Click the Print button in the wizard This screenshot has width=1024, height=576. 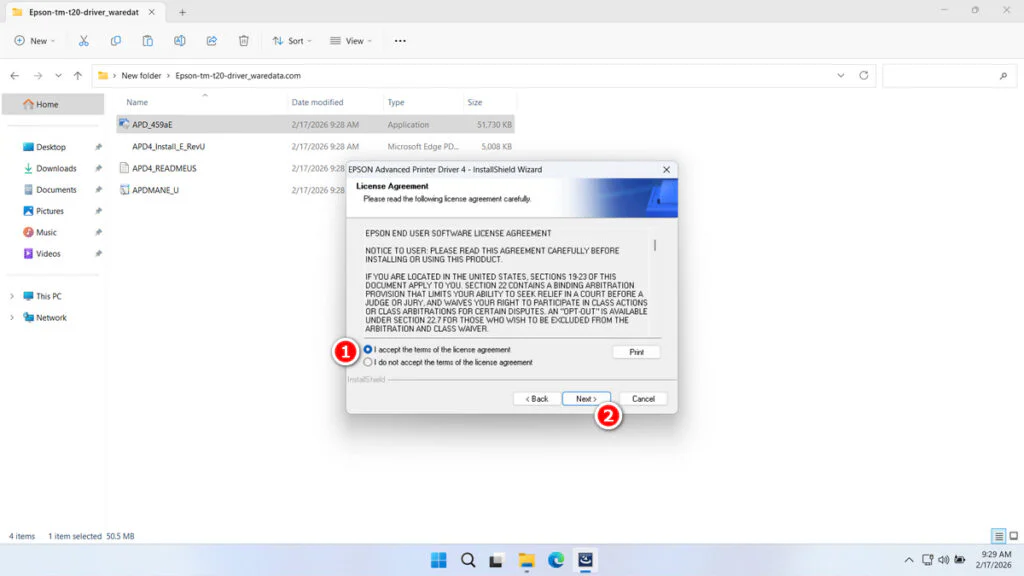[636, 351]
